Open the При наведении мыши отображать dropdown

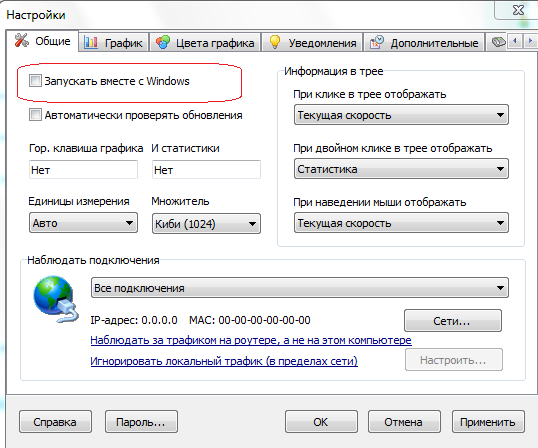(x=401, y=223)
